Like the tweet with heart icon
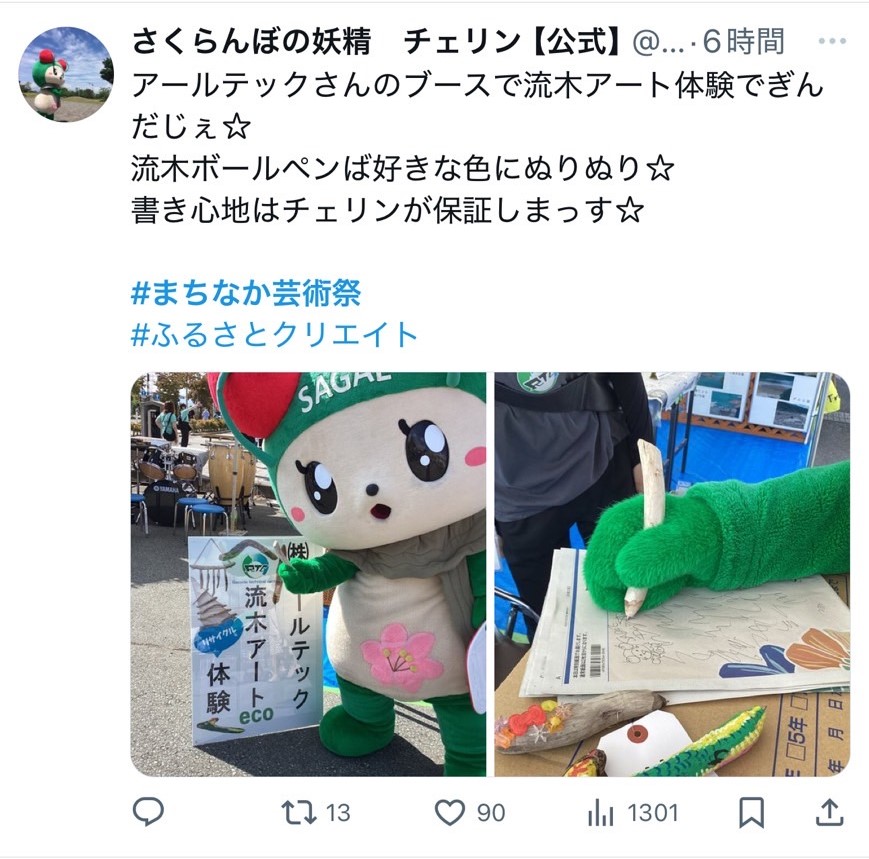The height and width of the screenshot is (859, 869). (449, 812)
